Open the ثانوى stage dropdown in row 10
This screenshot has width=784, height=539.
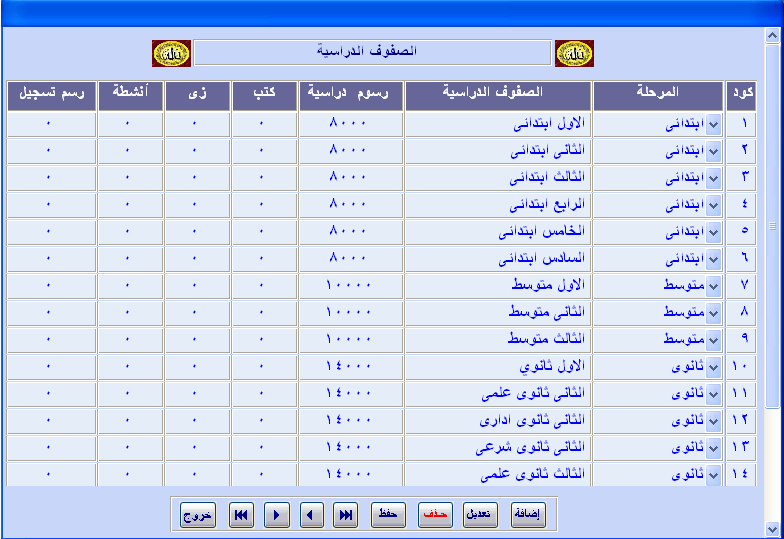tap(713, 367)
